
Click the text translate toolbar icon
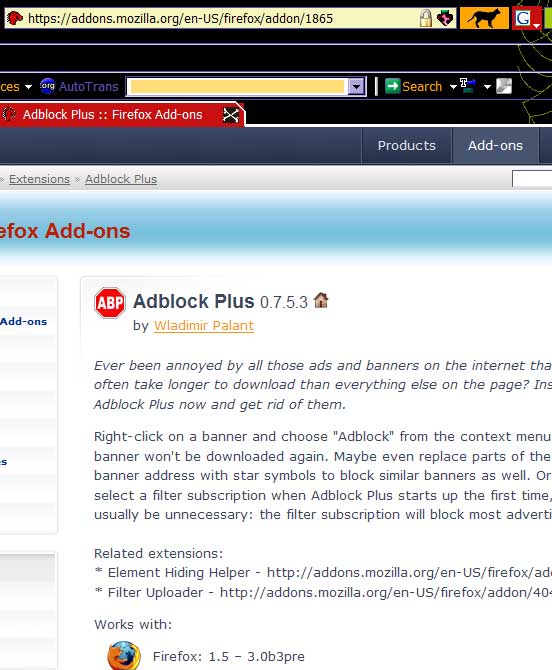[x=468, y=86]
